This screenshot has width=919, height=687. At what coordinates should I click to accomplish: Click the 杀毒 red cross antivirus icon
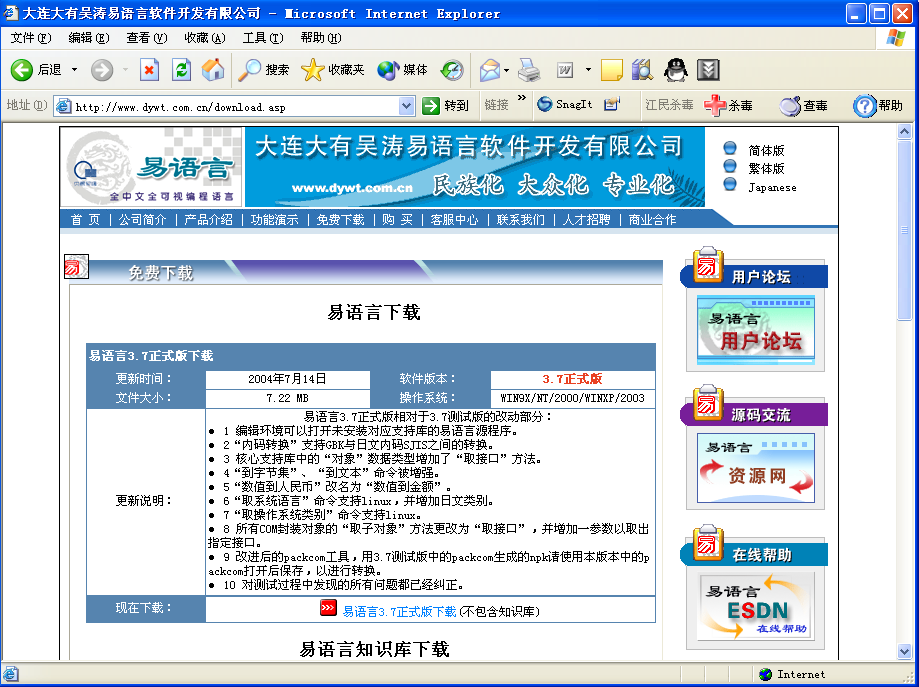coord(729,106)
